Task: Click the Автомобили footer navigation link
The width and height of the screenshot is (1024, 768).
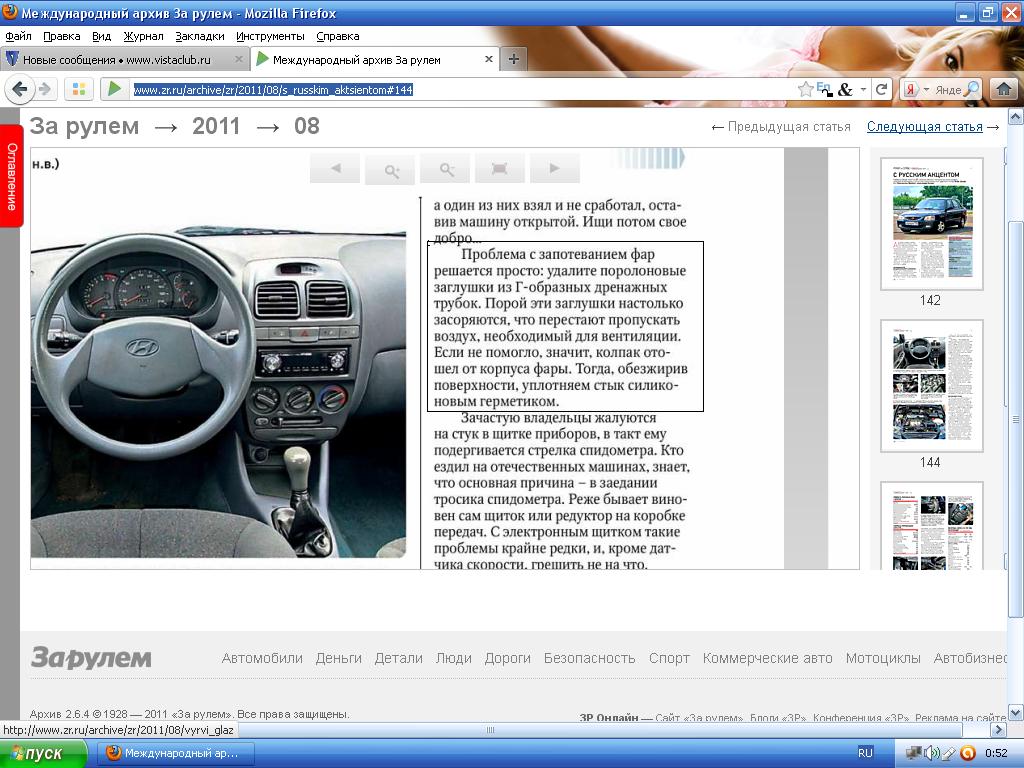Action: [262, 658]
